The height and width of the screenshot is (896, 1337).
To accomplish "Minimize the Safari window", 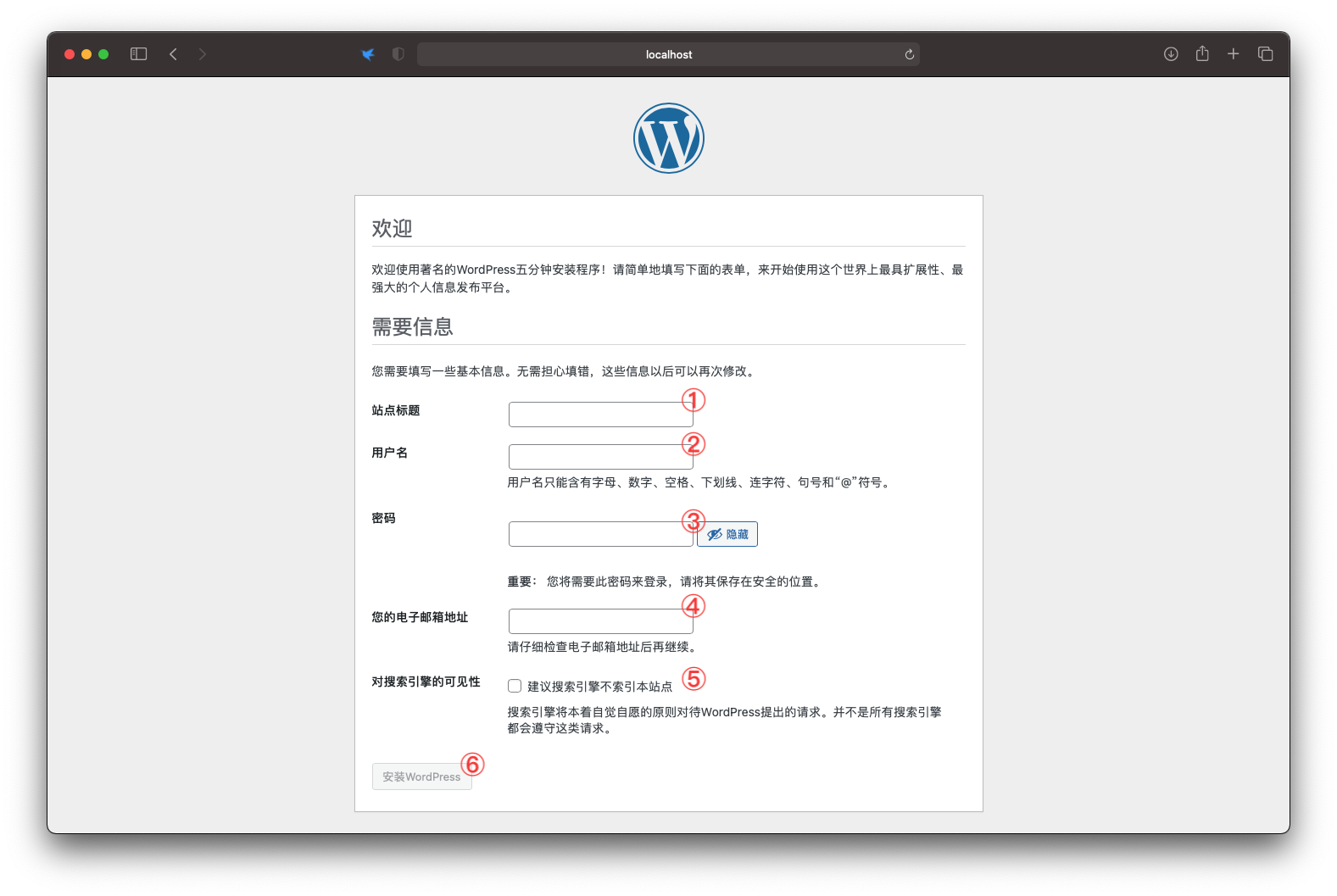I will point(86,54).
